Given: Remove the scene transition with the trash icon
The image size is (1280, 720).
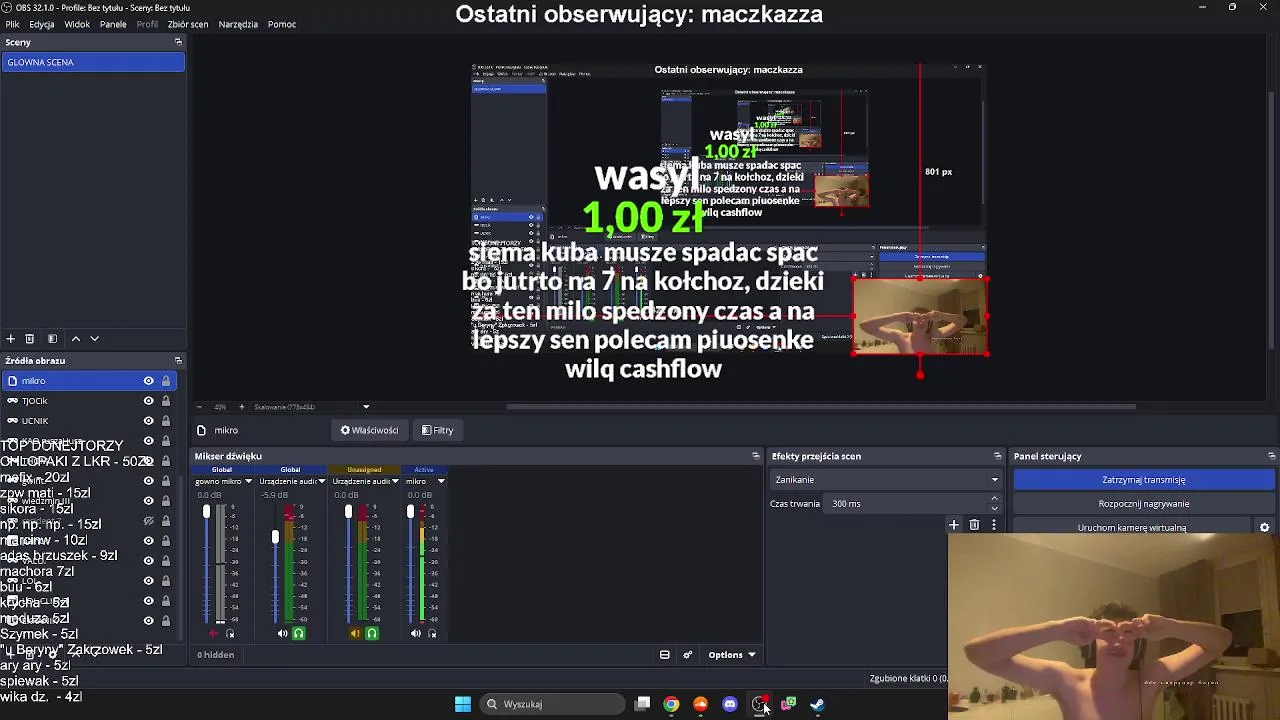Looking at the screenshot, I should pos(974,525).
